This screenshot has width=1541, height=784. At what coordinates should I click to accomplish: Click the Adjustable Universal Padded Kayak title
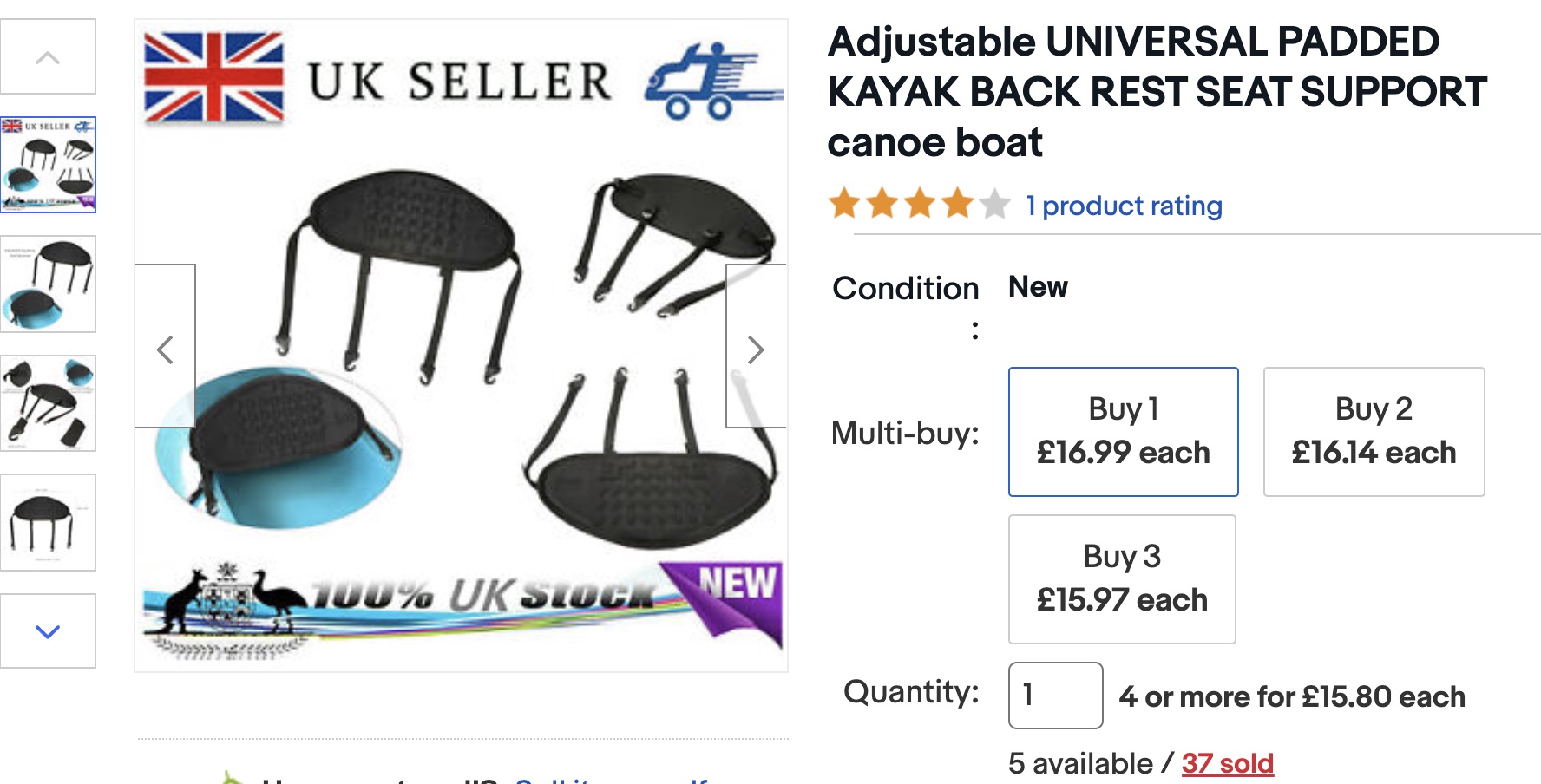click(x=1157, y=92)
